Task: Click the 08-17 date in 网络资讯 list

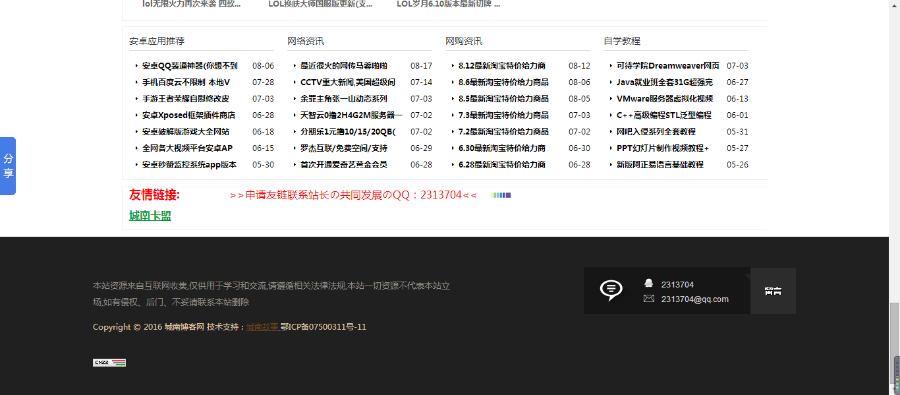Action: click(421, 66)
